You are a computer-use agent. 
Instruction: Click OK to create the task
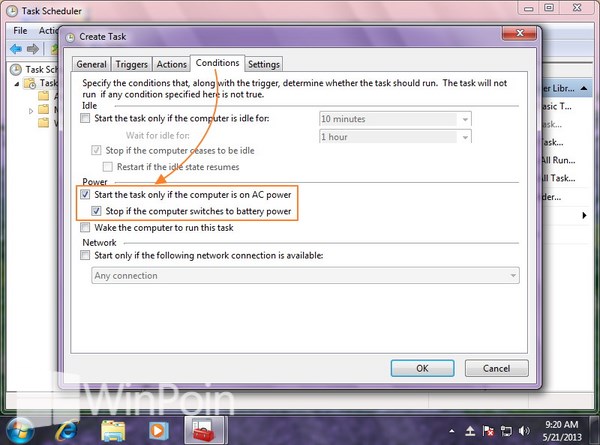point(422,368)
